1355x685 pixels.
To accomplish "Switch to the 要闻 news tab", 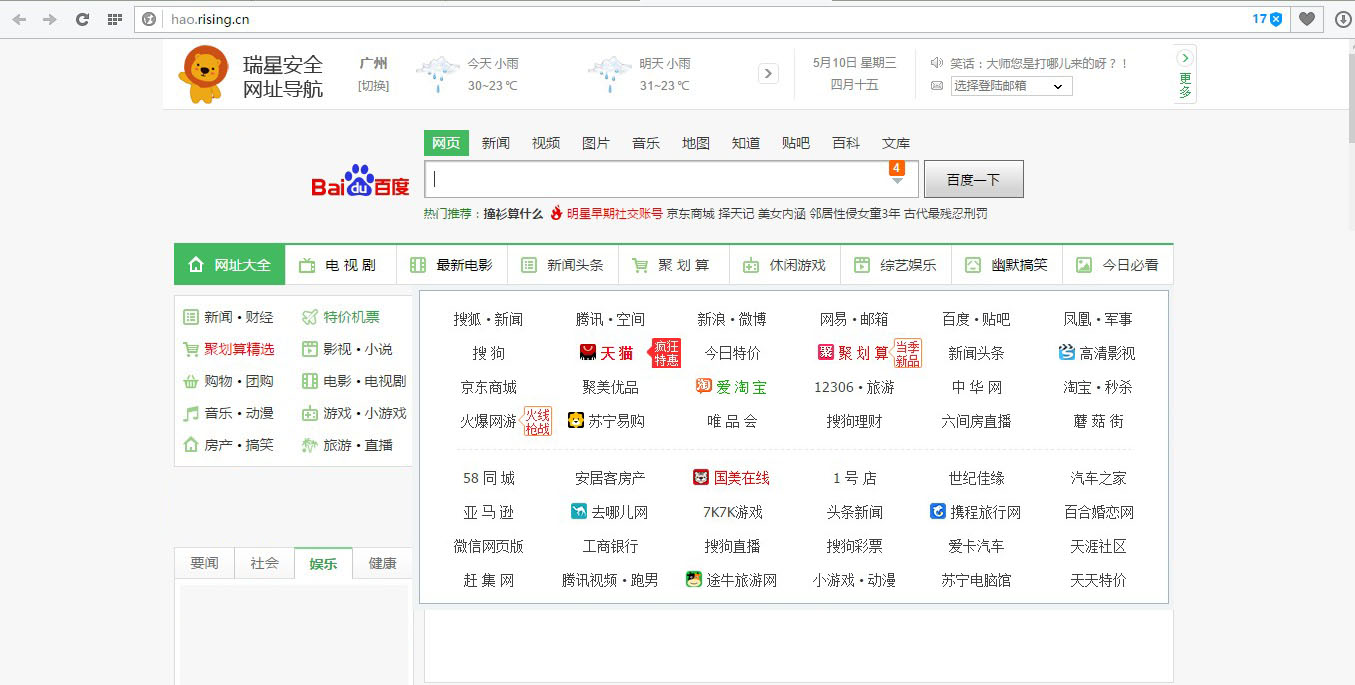I will 204,563.
